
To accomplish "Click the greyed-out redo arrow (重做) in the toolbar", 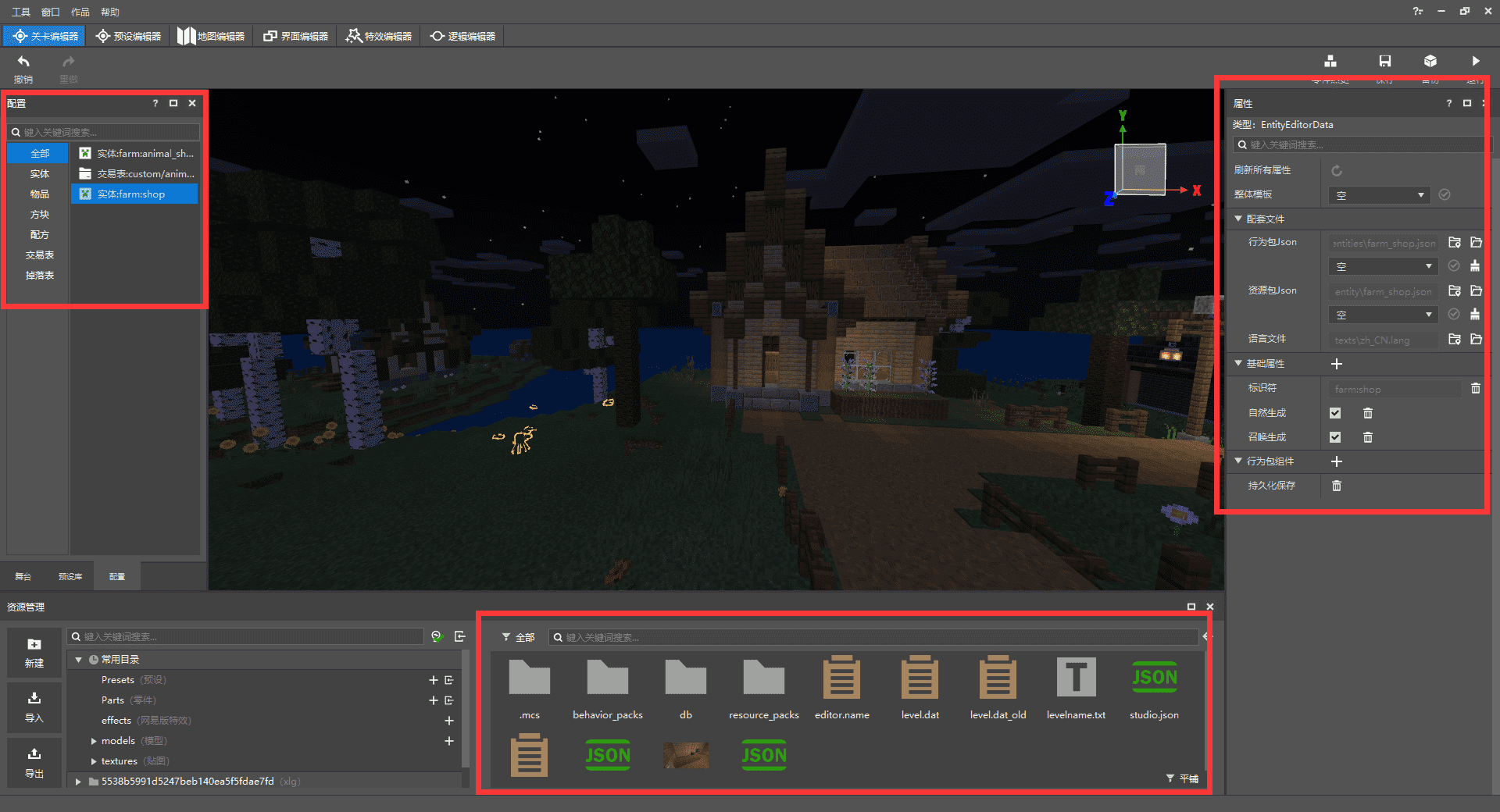I will pyautogui.click(x=69, y=62).
